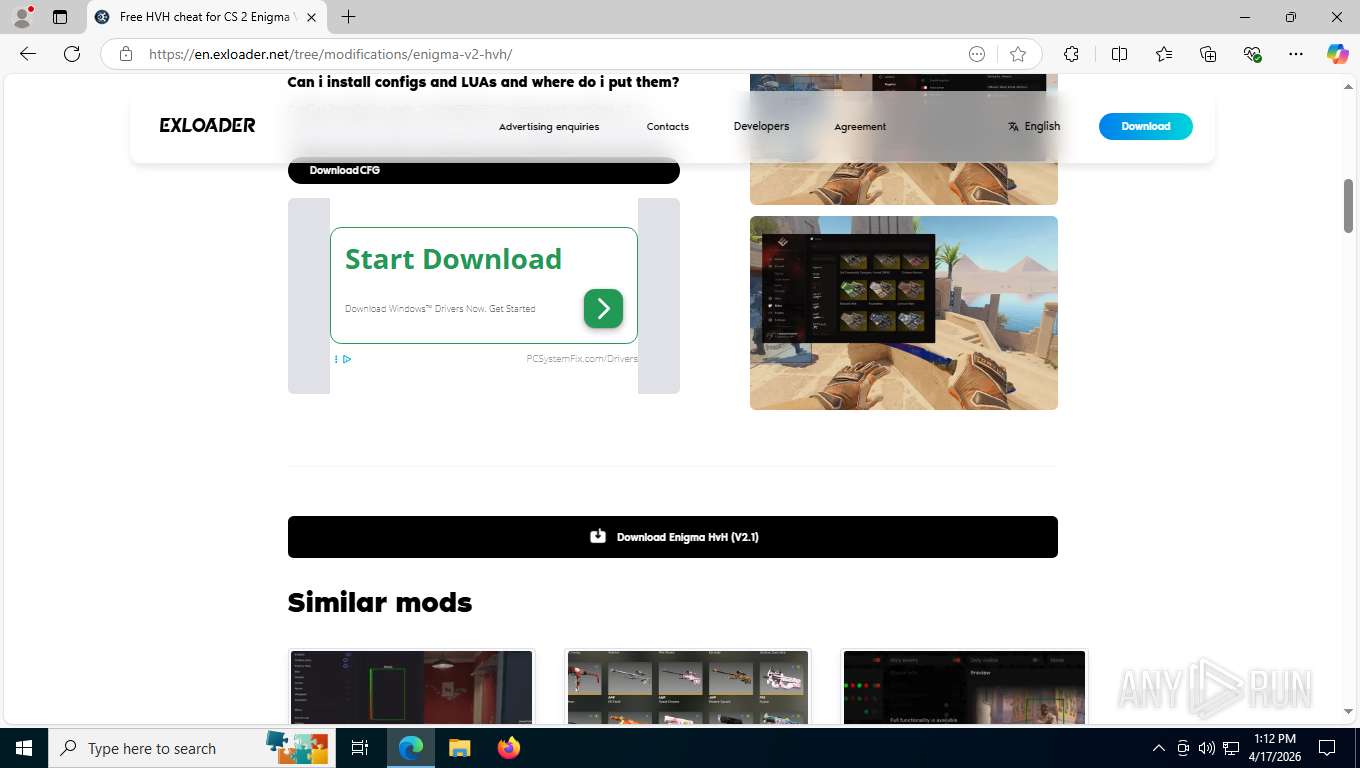
Task: Open the Agreement page
Action: pyautogui.click(x=860, y=126)
